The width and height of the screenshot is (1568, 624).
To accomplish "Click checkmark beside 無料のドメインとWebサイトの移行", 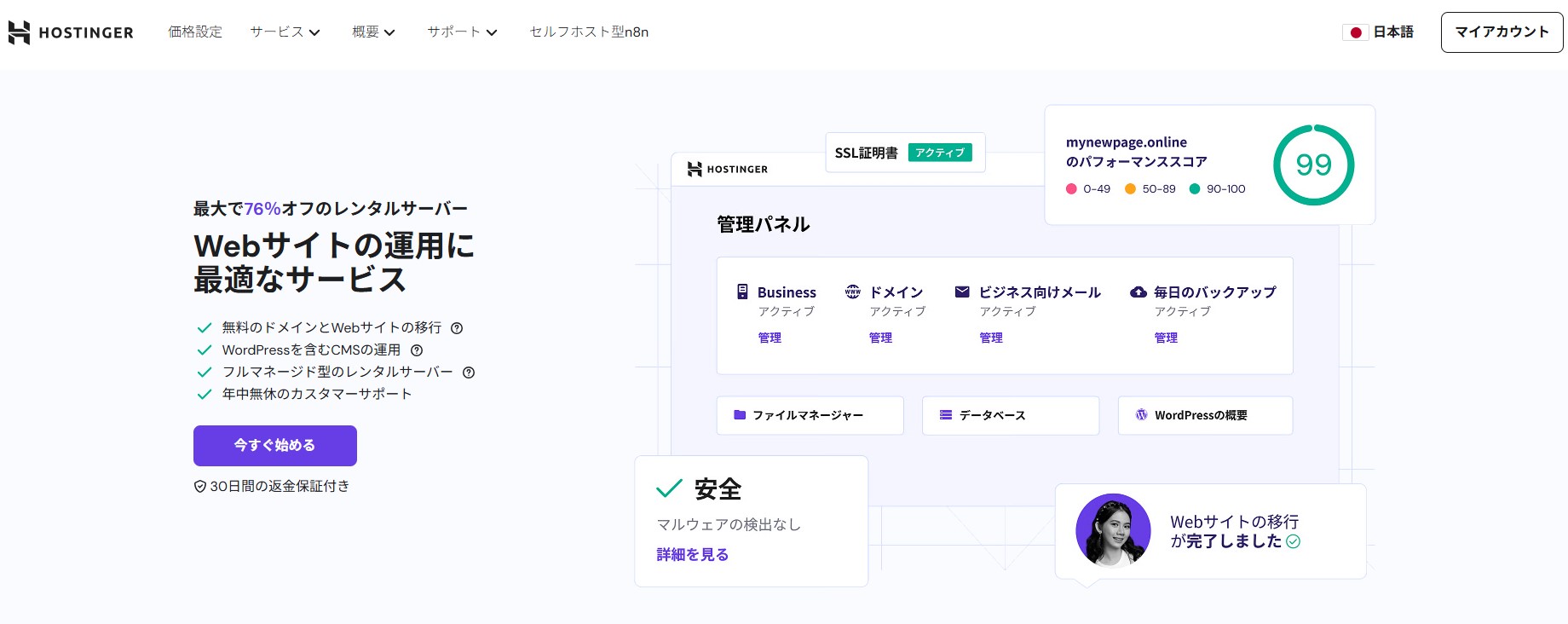I will click(205, 328).
